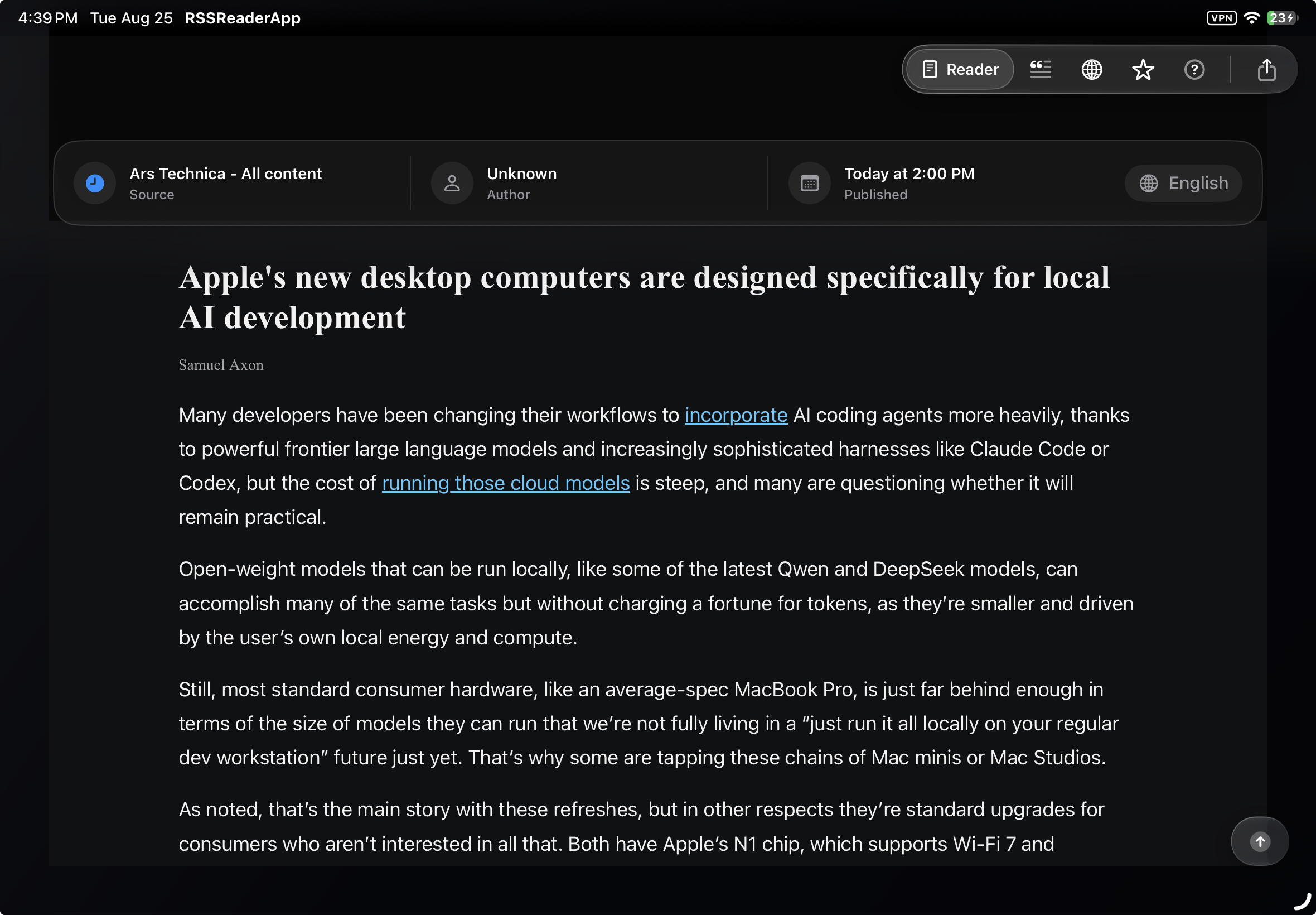Click the paragraph starting "Open-weight models"
This screenshot has height=915, width=1316.
point(656,603)
